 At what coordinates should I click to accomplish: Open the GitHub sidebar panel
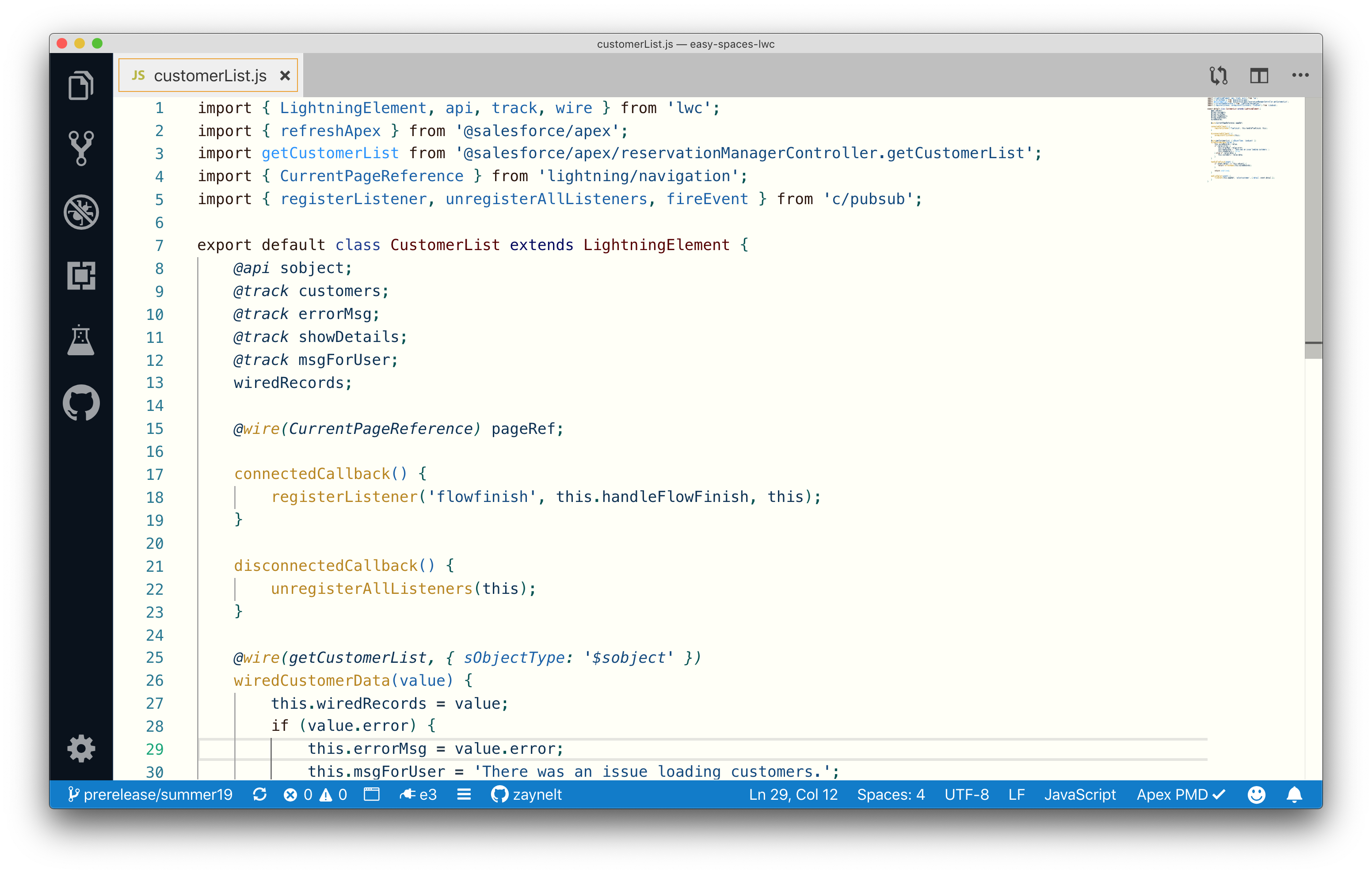click(x=81, y=403)
